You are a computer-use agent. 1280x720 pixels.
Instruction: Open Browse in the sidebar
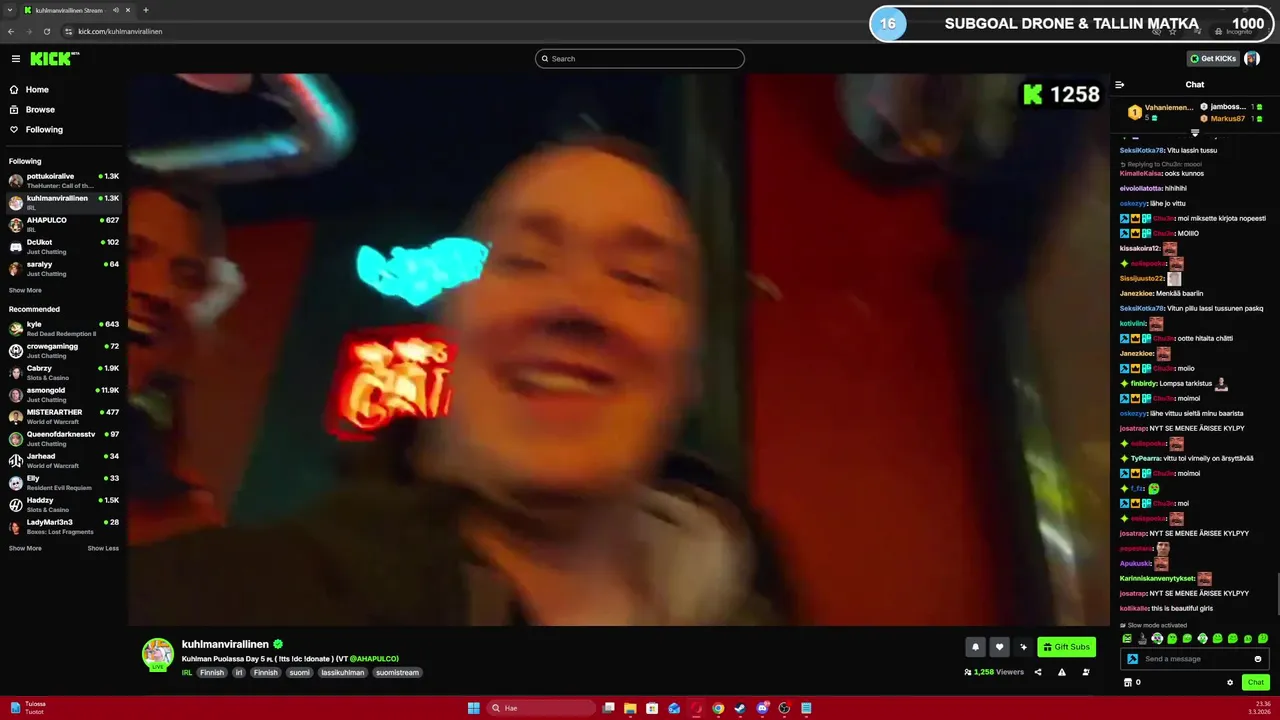coord(40,110)
